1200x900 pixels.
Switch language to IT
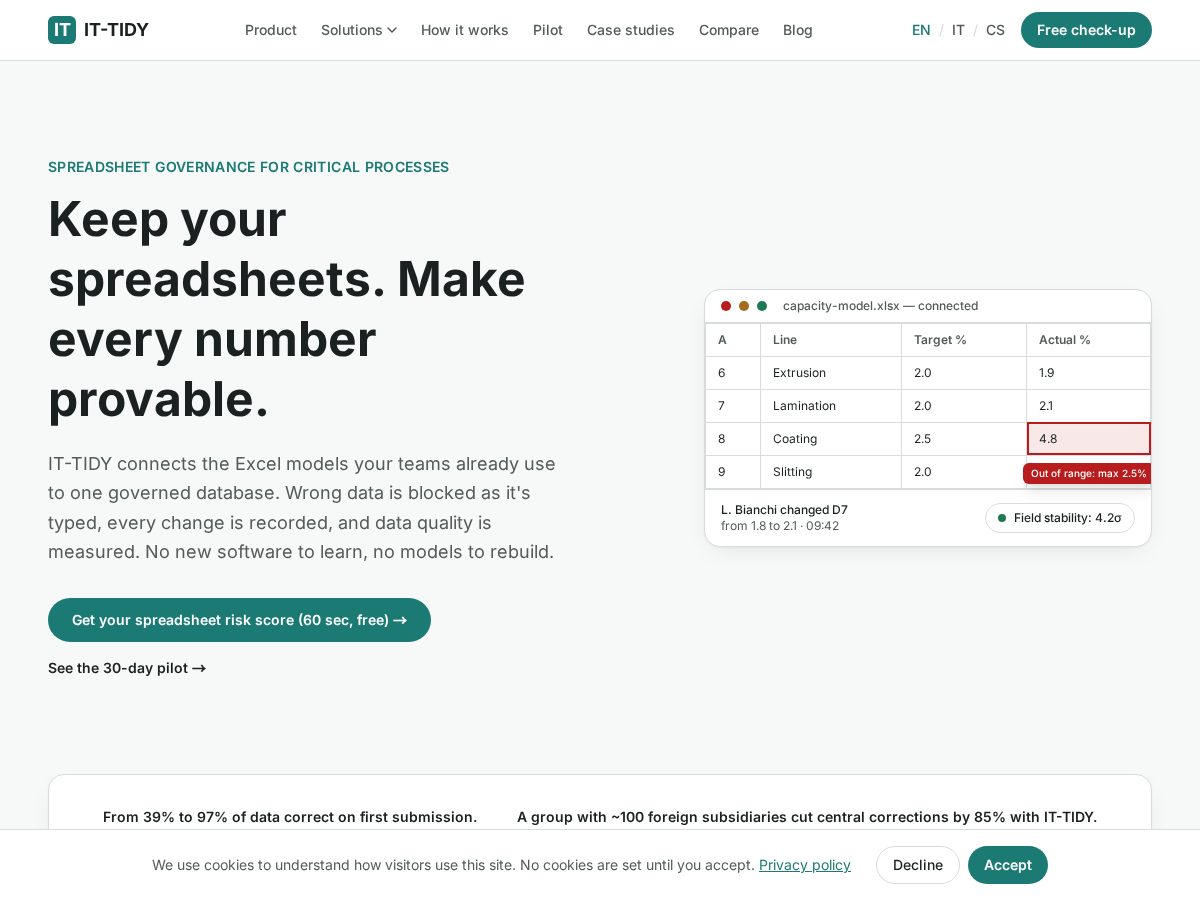[x=958, y=30]
